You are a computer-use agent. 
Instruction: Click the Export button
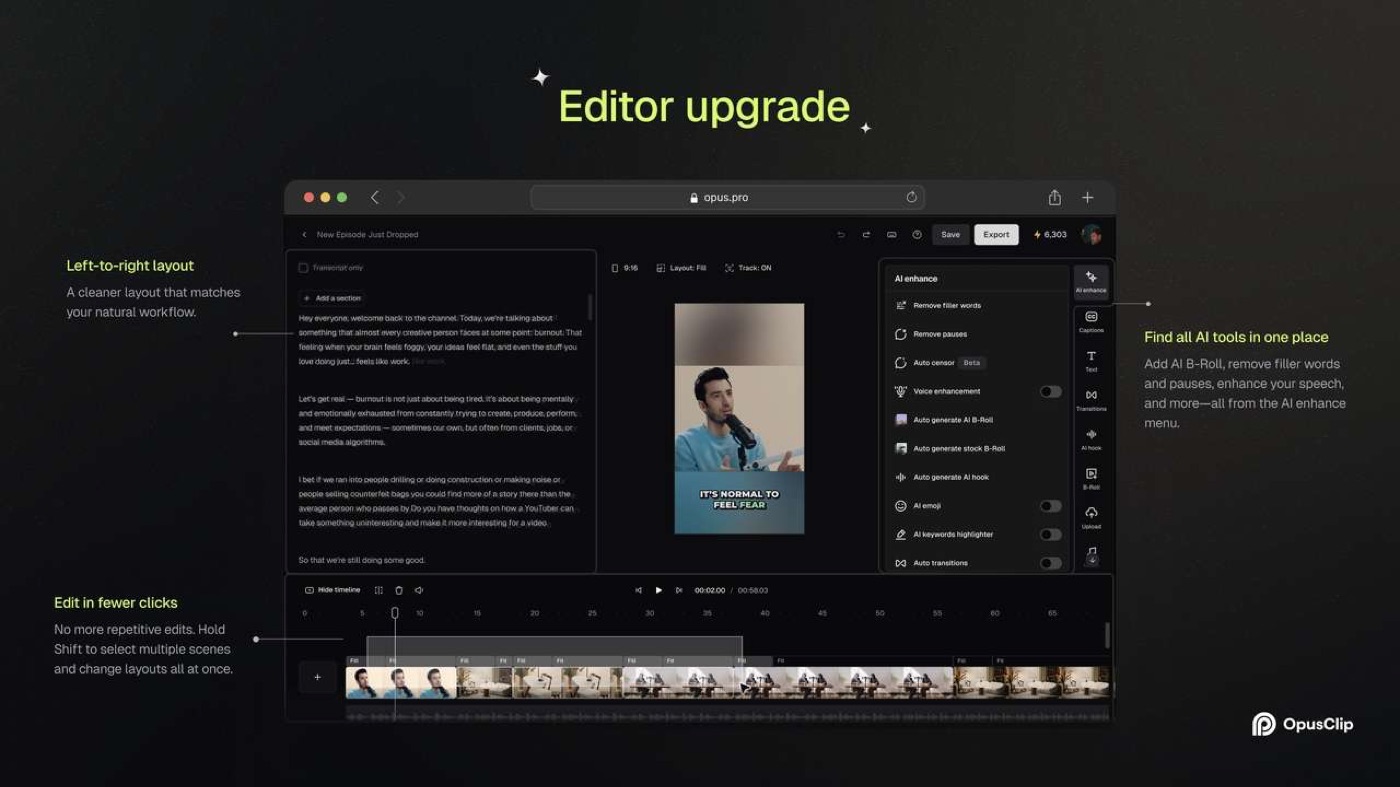pos(996,235)
